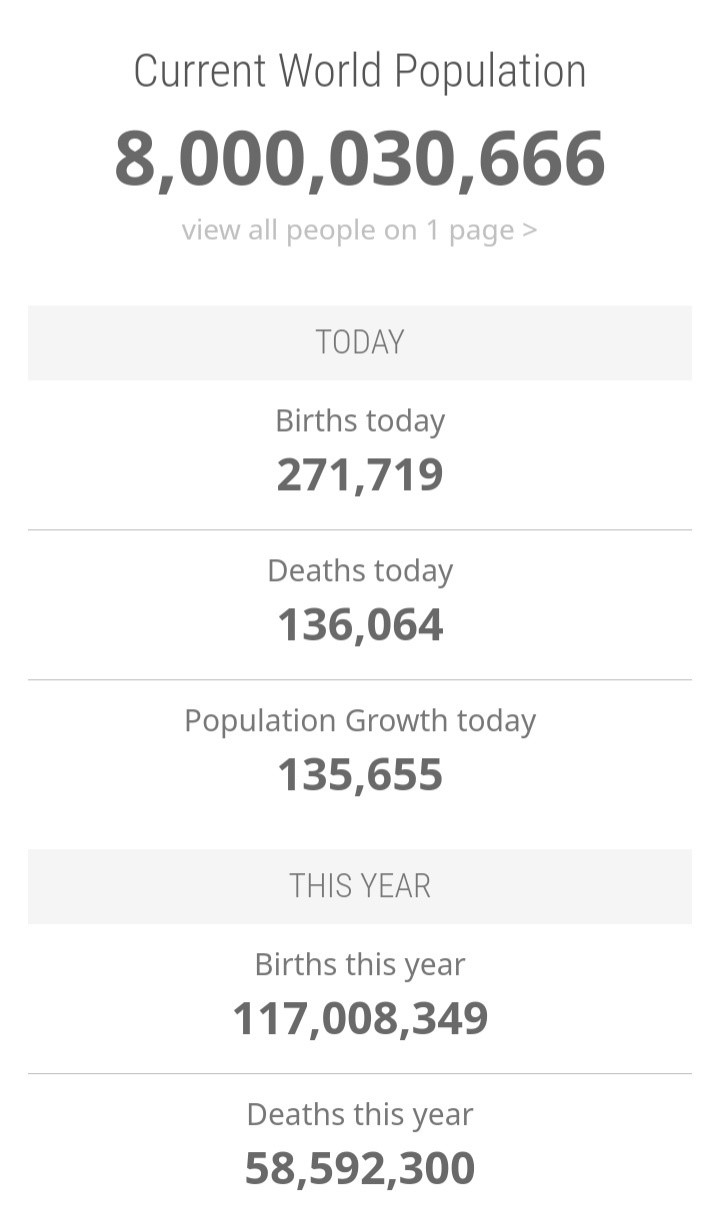Screen dimensions: 720x1220
Task: Click the 'Births today' label
Action: (360, 420)
